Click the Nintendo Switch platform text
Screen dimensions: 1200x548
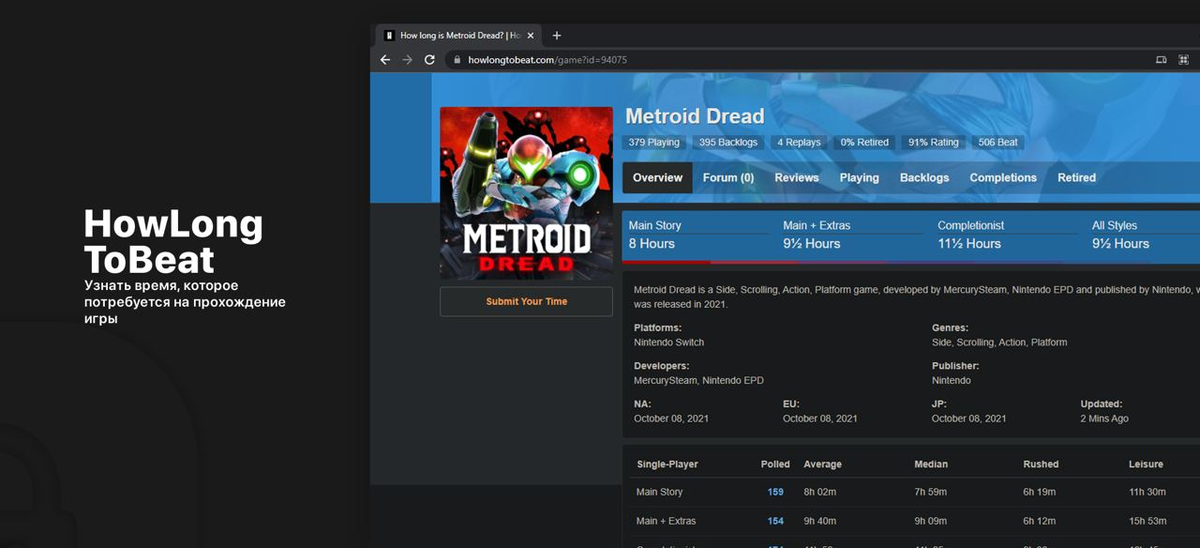pyautogui.click(x=669, y=342)
